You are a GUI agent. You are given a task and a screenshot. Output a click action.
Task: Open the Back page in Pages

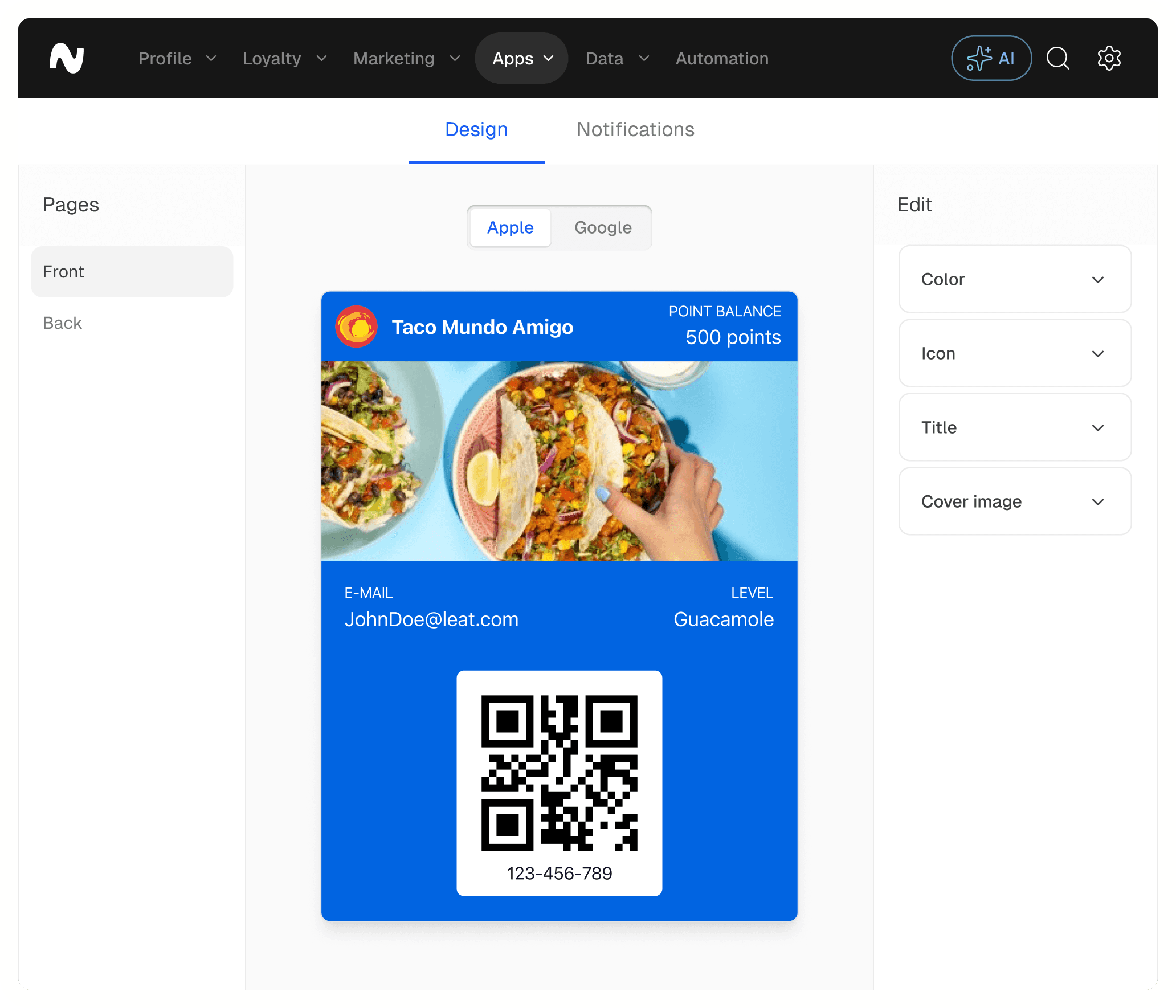(x=63, y=323)
